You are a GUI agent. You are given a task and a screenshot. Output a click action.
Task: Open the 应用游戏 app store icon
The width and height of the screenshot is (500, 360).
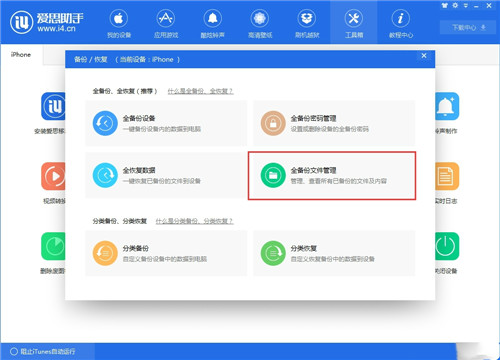click(x=166, y=18)
